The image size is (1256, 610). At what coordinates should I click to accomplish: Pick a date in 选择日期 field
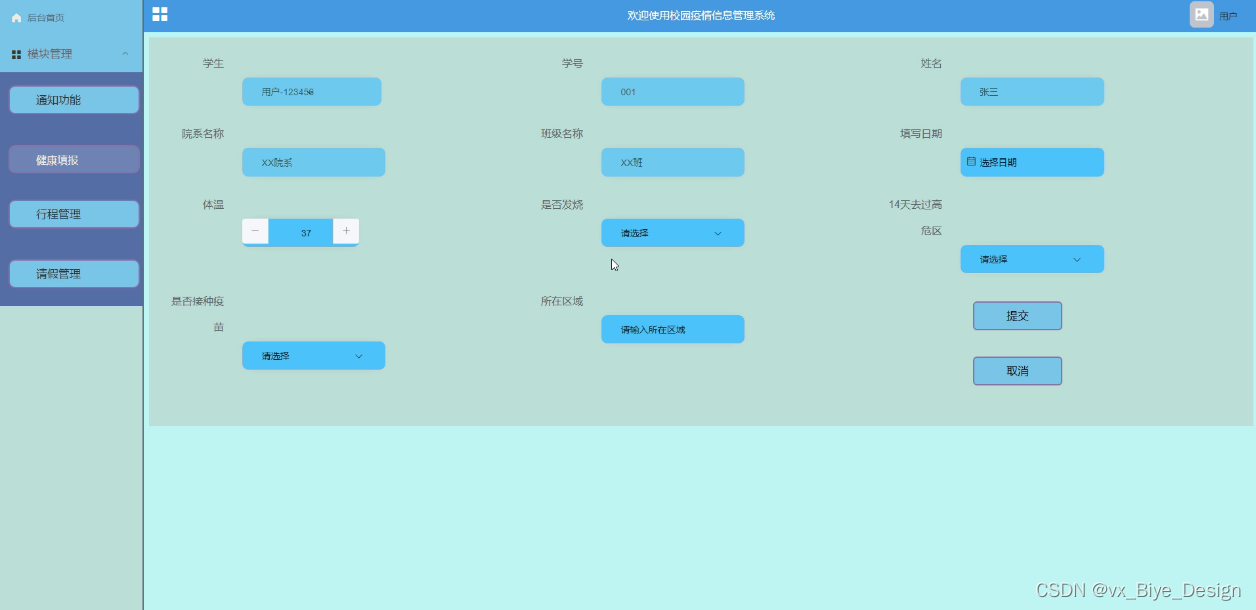[1032, 162]
